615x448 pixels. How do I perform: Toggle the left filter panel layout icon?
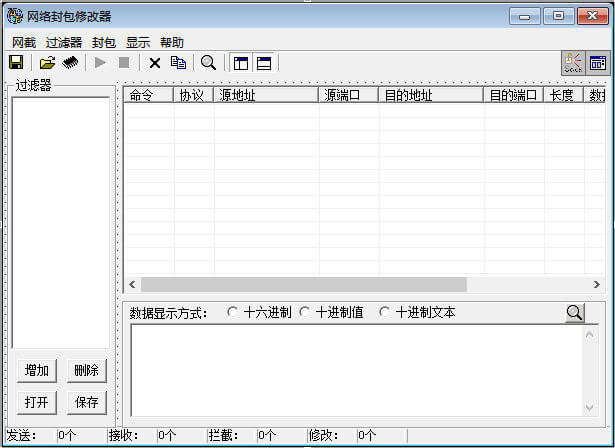click(240, 63)
